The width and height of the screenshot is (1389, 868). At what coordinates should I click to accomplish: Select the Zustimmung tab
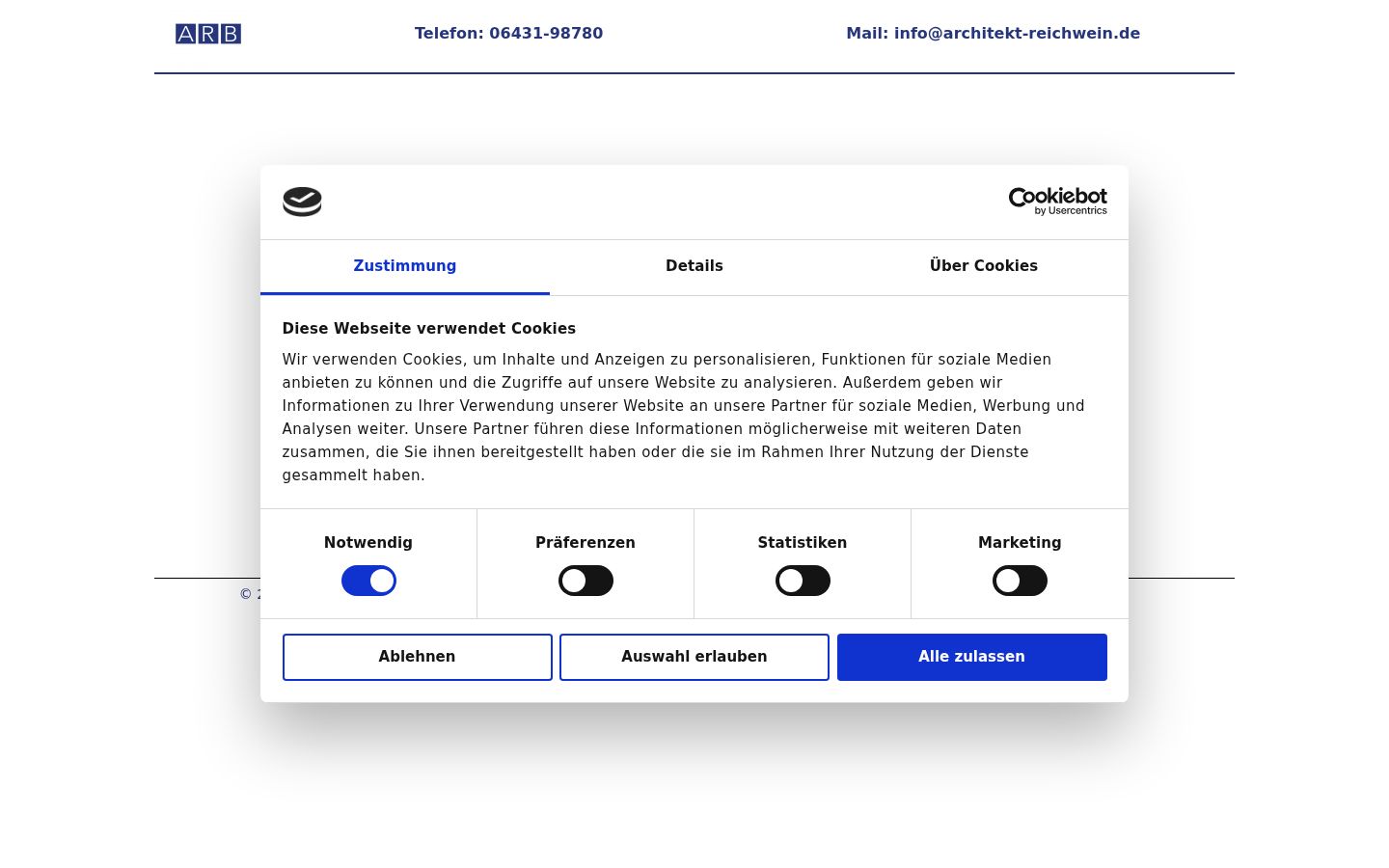click(405, 266)
